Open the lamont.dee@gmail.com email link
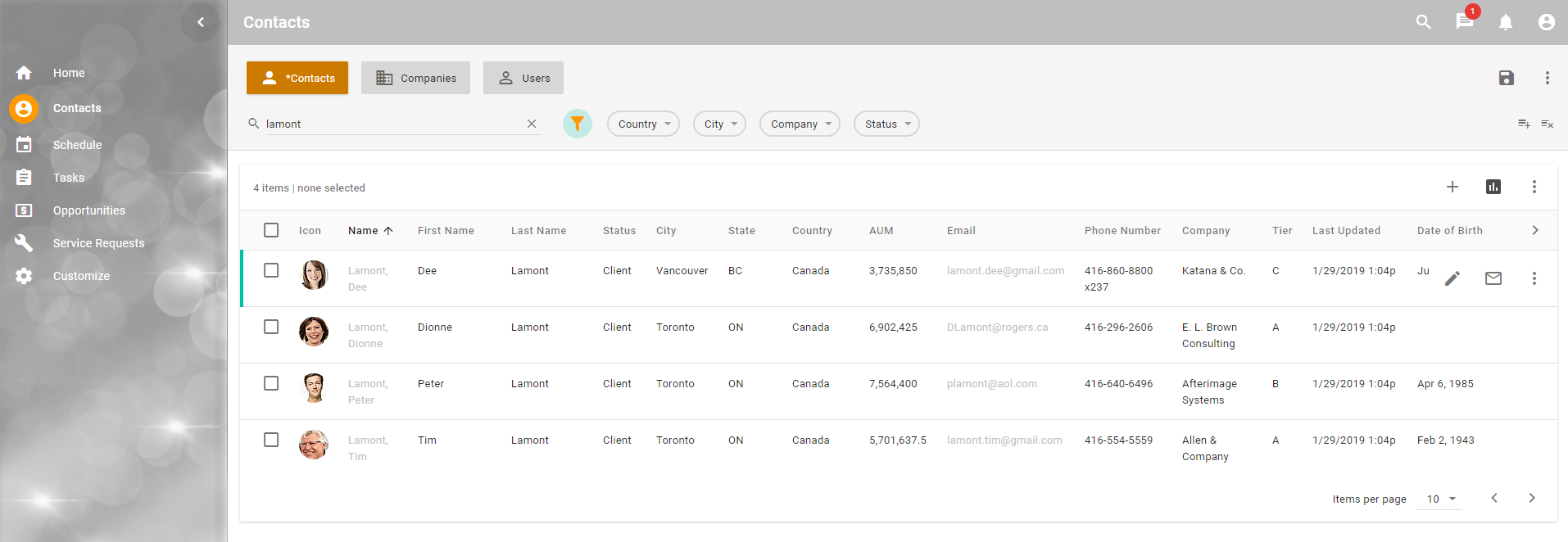1568x542 pixels. pyautogui.click(x=1005, y=270)
